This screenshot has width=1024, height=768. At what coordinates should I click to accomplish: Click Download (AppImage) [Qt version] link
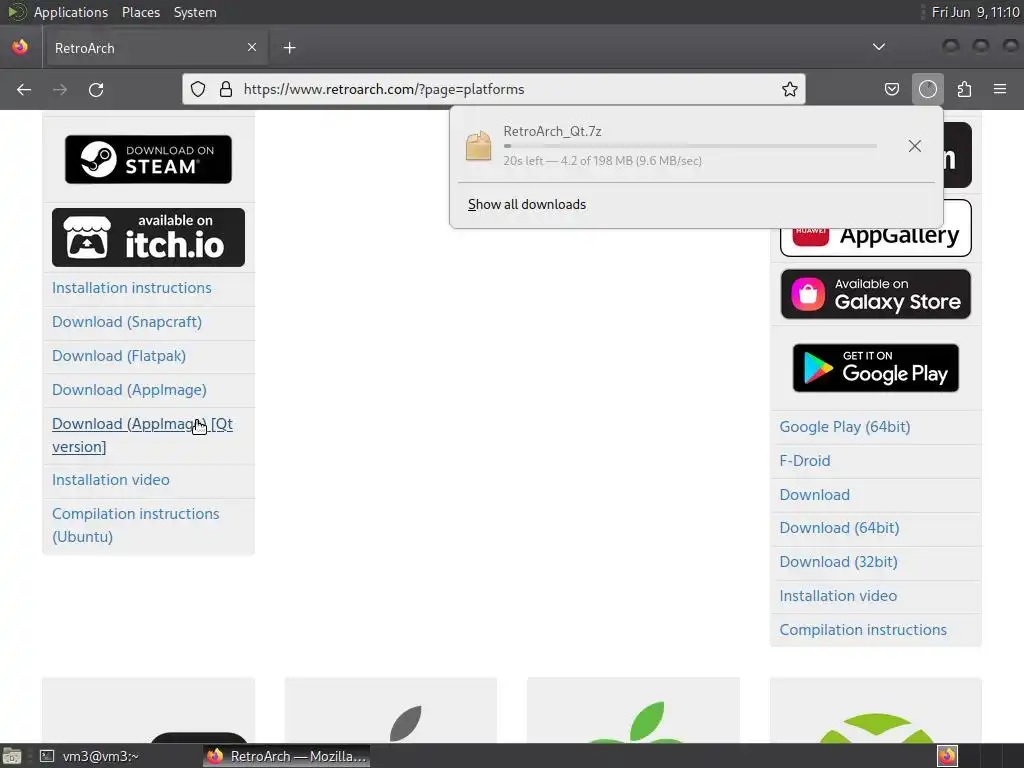(x=142, y=435)
